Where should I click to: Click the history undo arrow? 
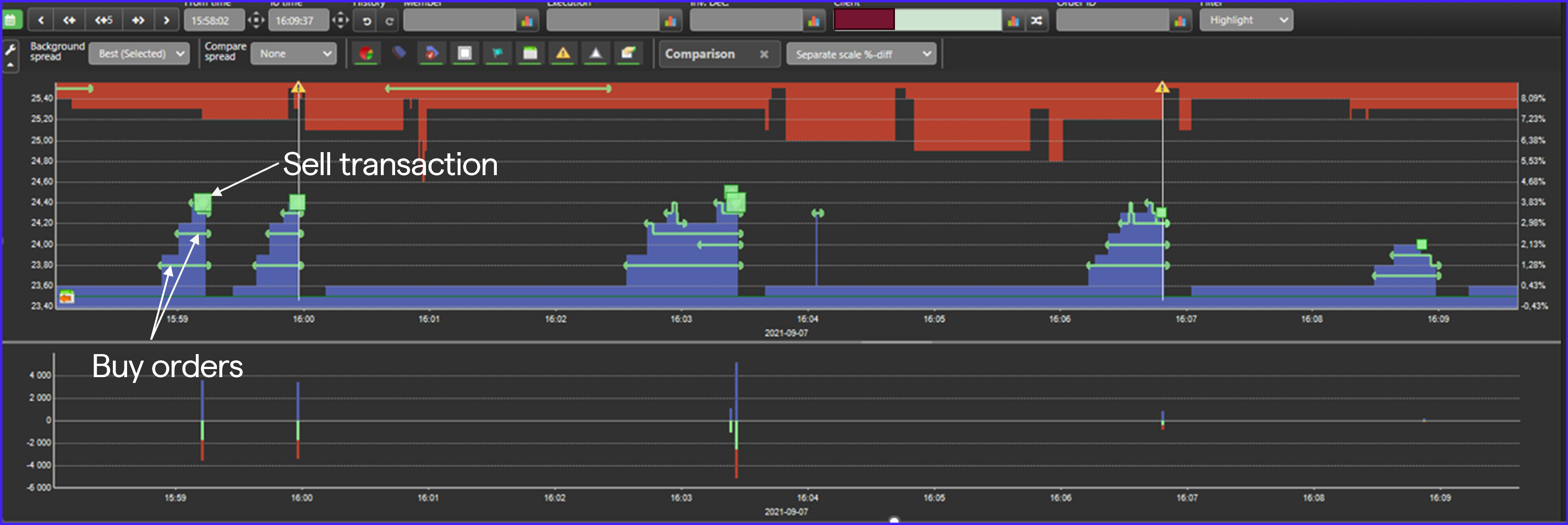pyautogui.click(x=366, y=21)
